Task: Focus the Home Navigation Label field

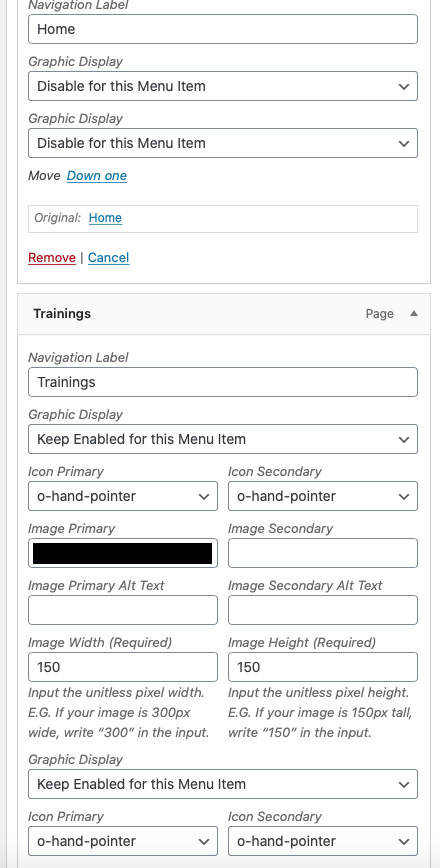Action: coord(223,29)
